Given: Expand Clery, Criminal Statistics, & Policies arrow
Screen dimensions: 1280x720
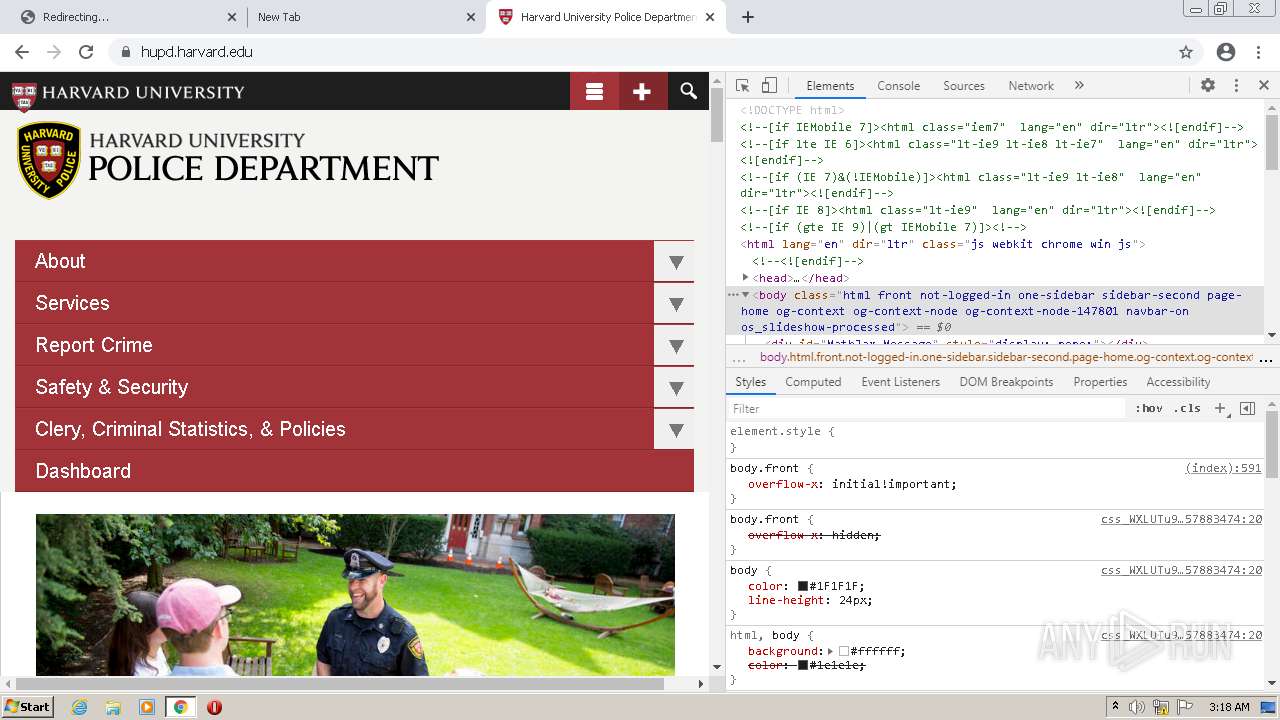Looking at the screenshot, I should point(675,430).
